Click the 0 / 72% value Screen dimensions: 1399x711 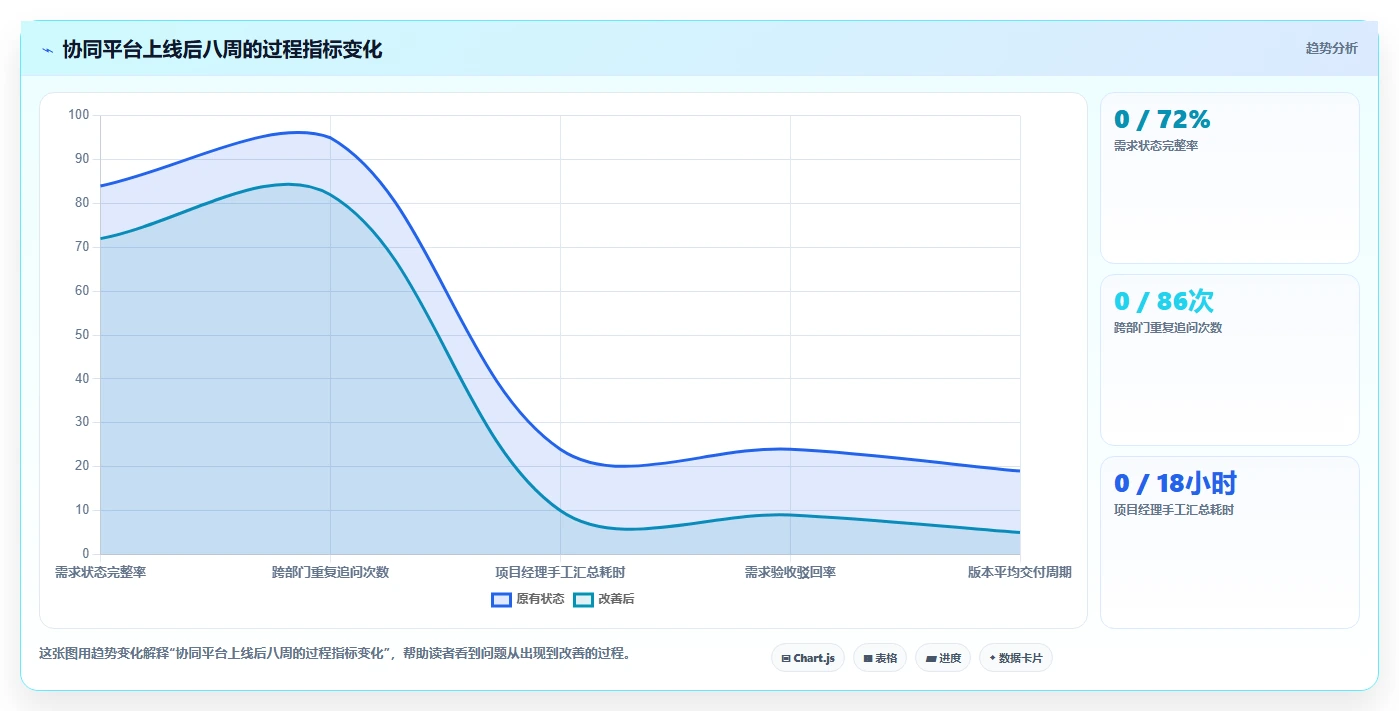pyautogui.click(x=1162, y=120)
